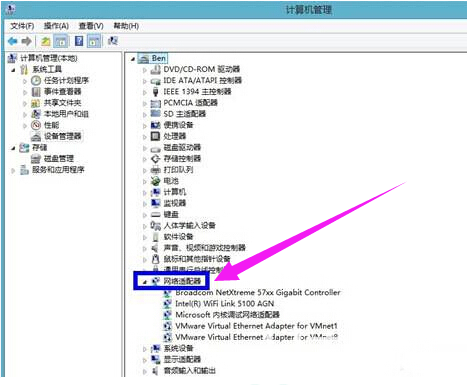
Task: Click the chip icon beside 处理器
Action: pyautogui.click(x=155, y=136)
